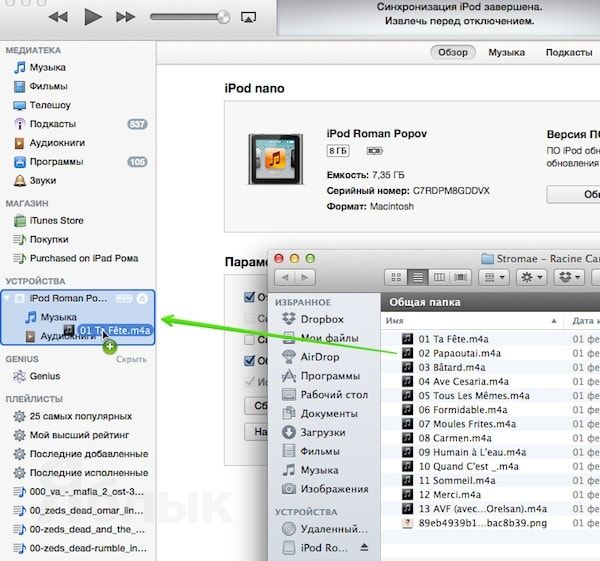The image size is (600, 561).
Task: Toggle the third parameters checkbox
Action: click(x=249, y=339)
